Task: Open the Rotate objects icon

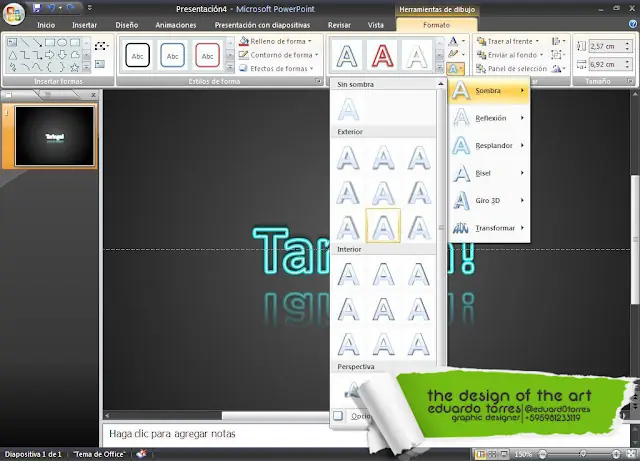Action: [x=558, y=69]
